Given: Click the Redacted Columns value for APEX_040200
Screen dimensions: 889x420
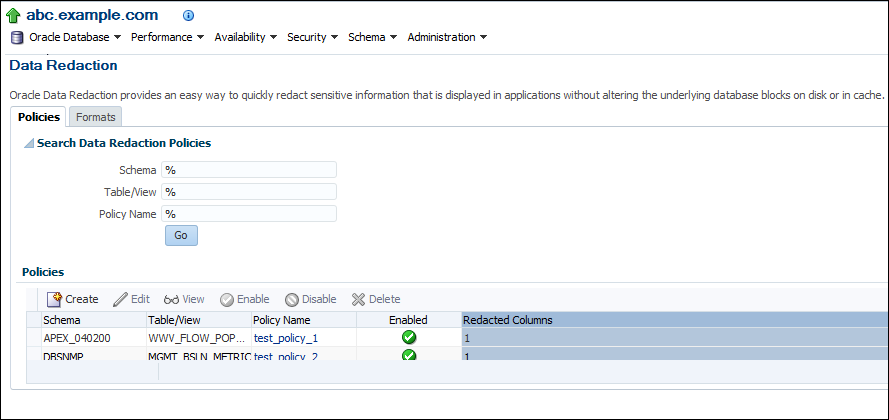Looking at the screenshot, I should (x=675, y=338).
